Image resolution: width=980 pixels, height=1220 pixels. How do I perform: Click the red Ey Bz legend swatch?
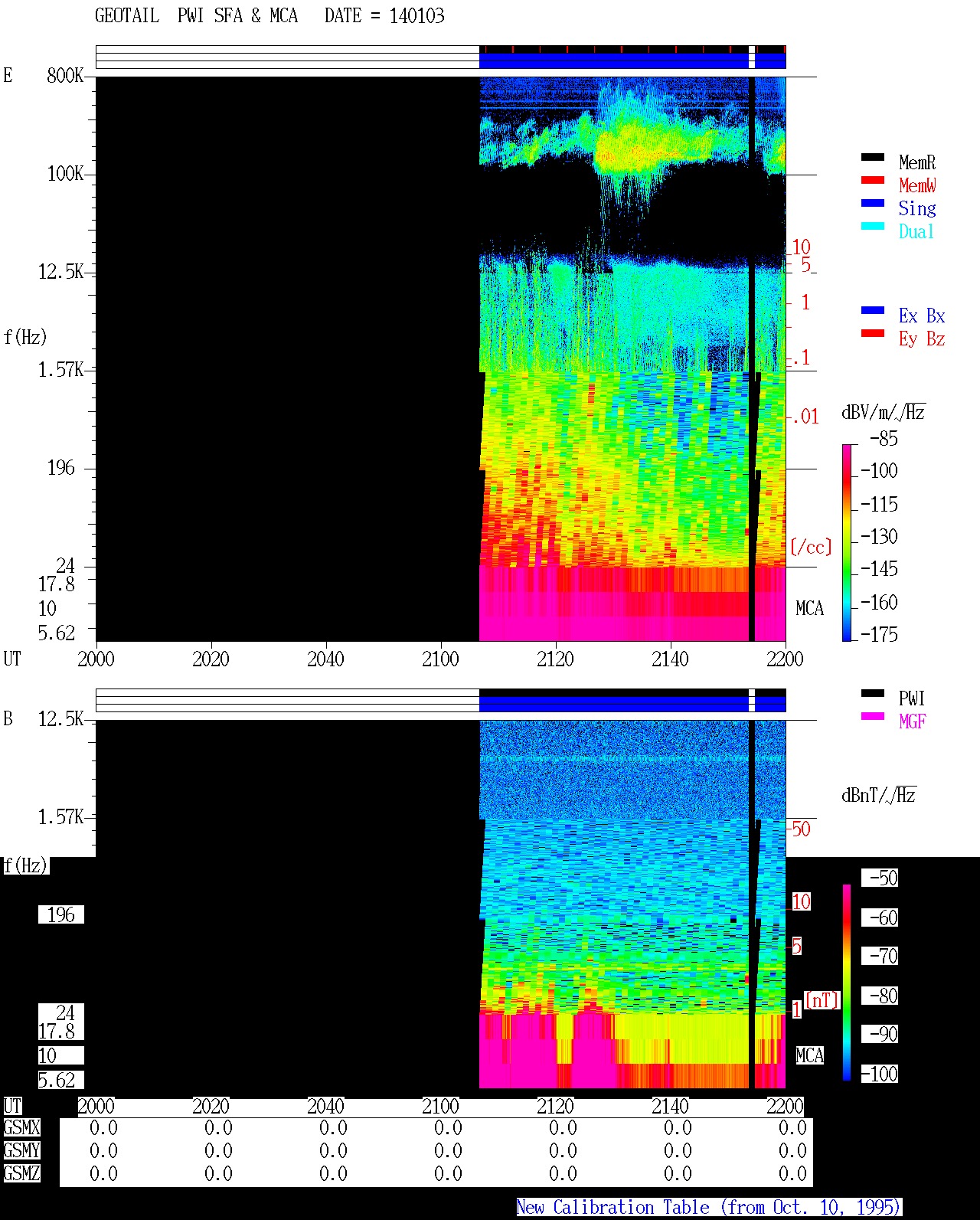872,333
